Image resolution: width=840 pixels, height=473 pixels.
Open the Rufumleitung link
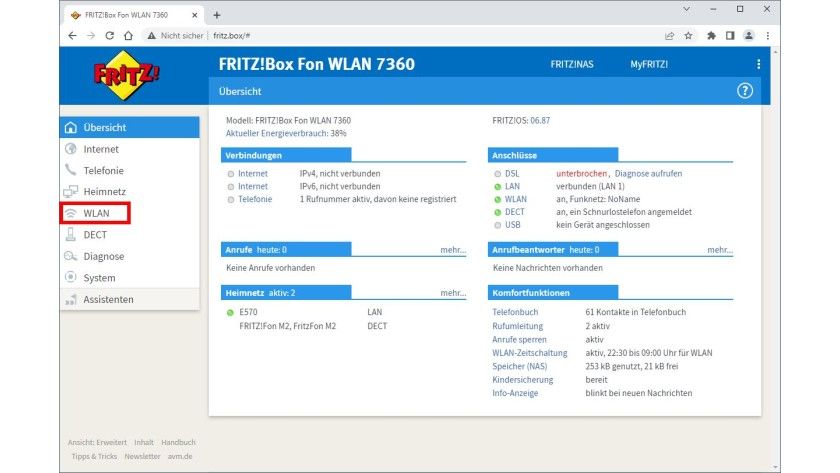coord(518,326)
